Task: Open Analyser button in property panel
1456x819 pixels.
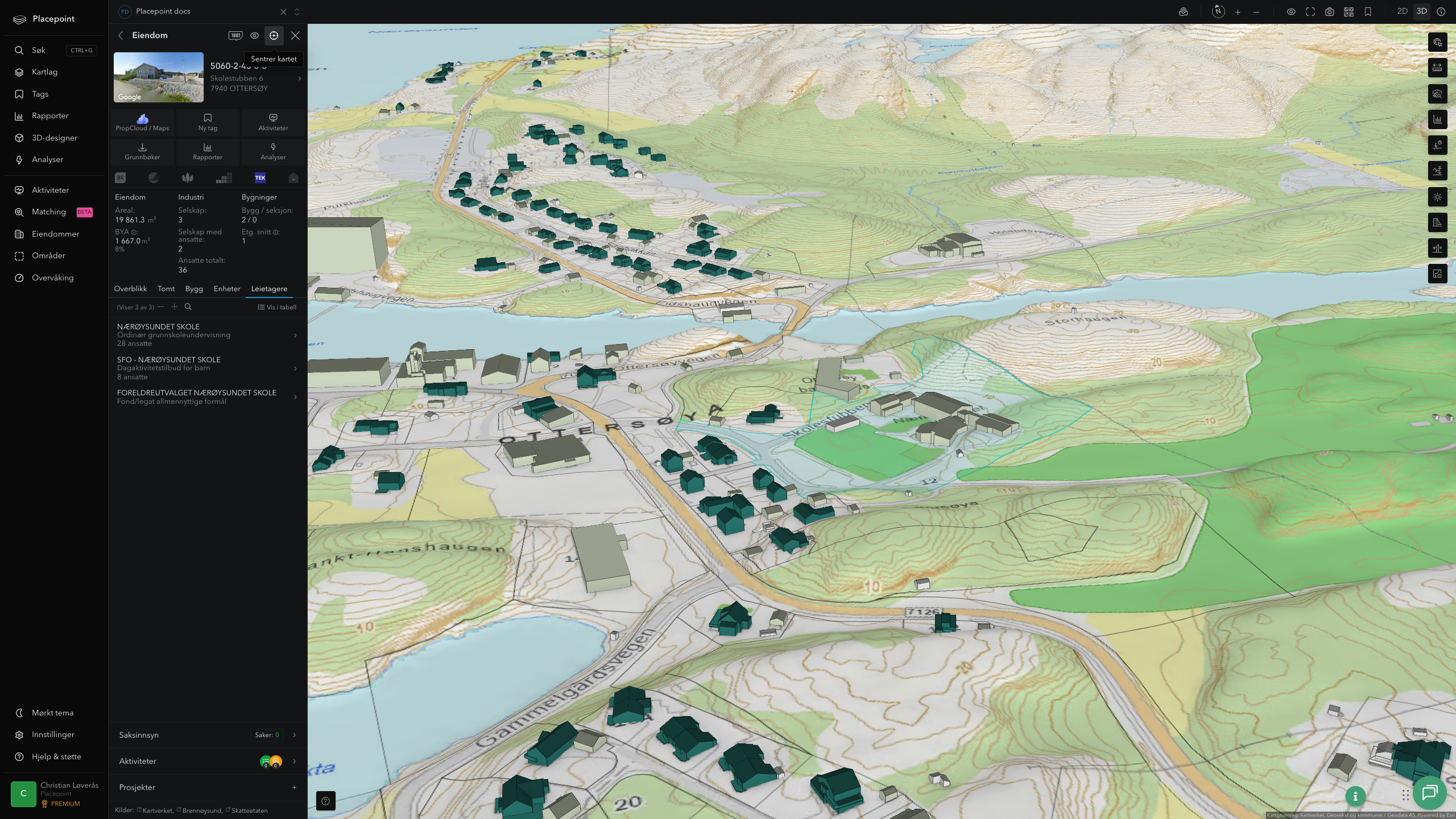Action: (273, 151)
